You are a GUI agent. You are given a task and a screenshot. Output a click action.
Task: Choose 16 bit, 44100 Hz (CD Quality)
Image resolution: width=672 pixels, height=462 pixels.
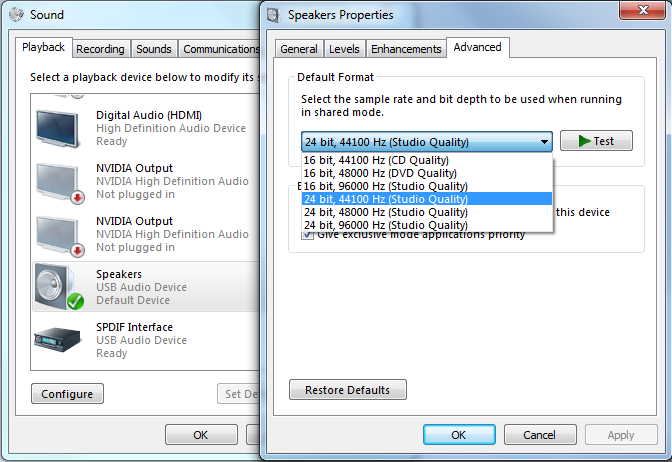(377, 160)
